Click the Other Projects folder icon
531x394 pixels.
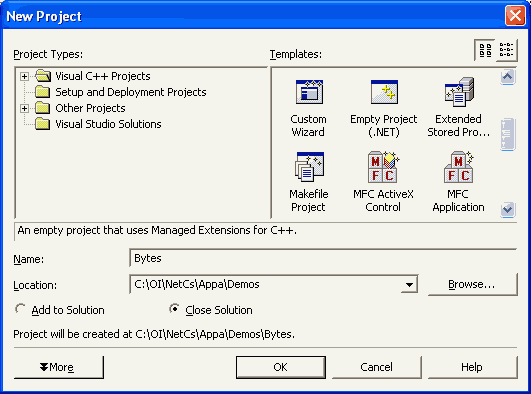point(43,108)
